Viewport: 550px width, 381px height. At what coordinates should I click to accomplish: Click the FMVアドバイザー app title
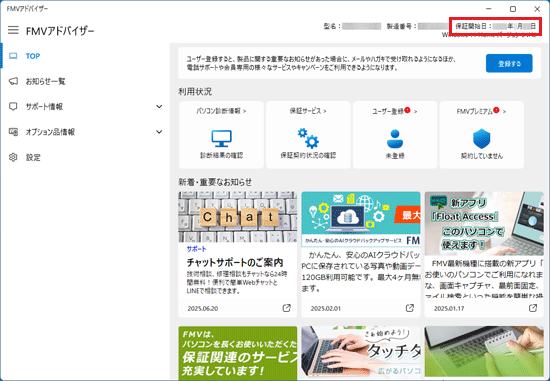60,31
